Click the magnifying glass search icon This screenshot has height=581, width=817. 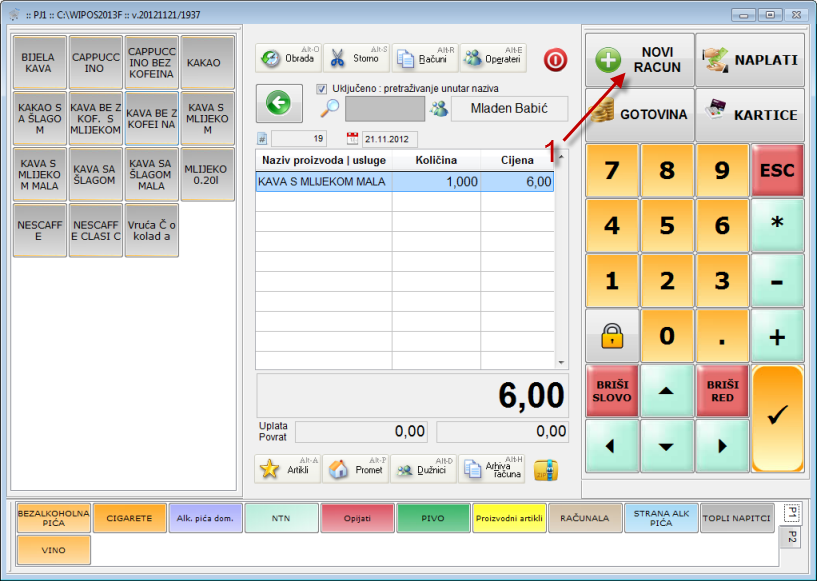click(330, 109)
